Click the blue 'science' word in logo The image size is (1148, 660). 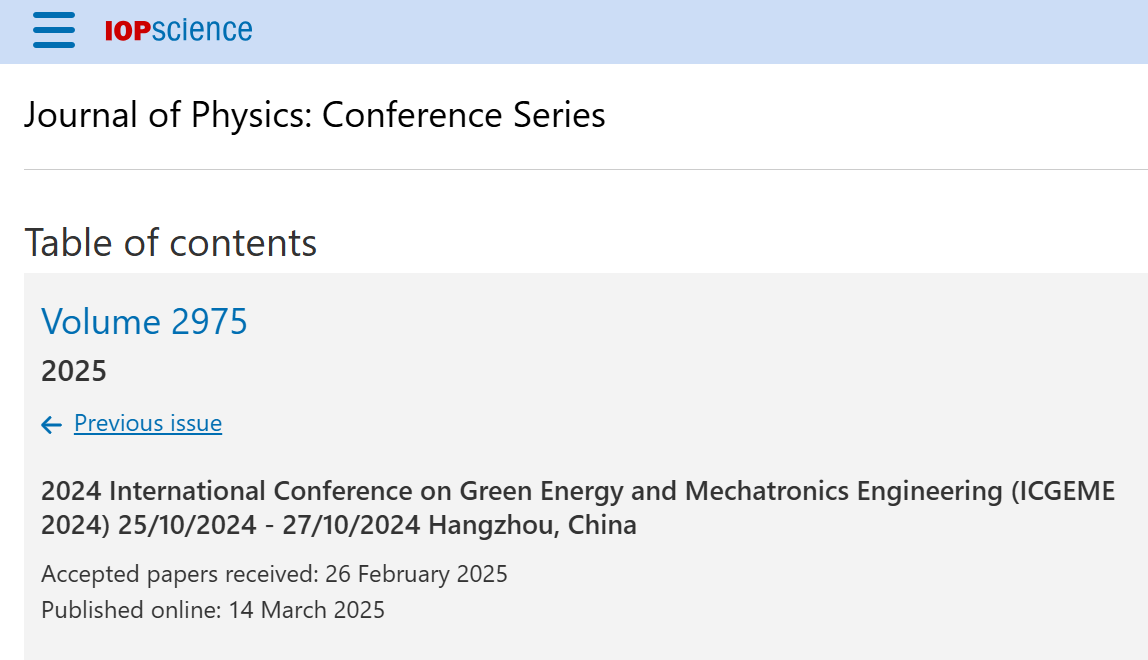(202, 30)
